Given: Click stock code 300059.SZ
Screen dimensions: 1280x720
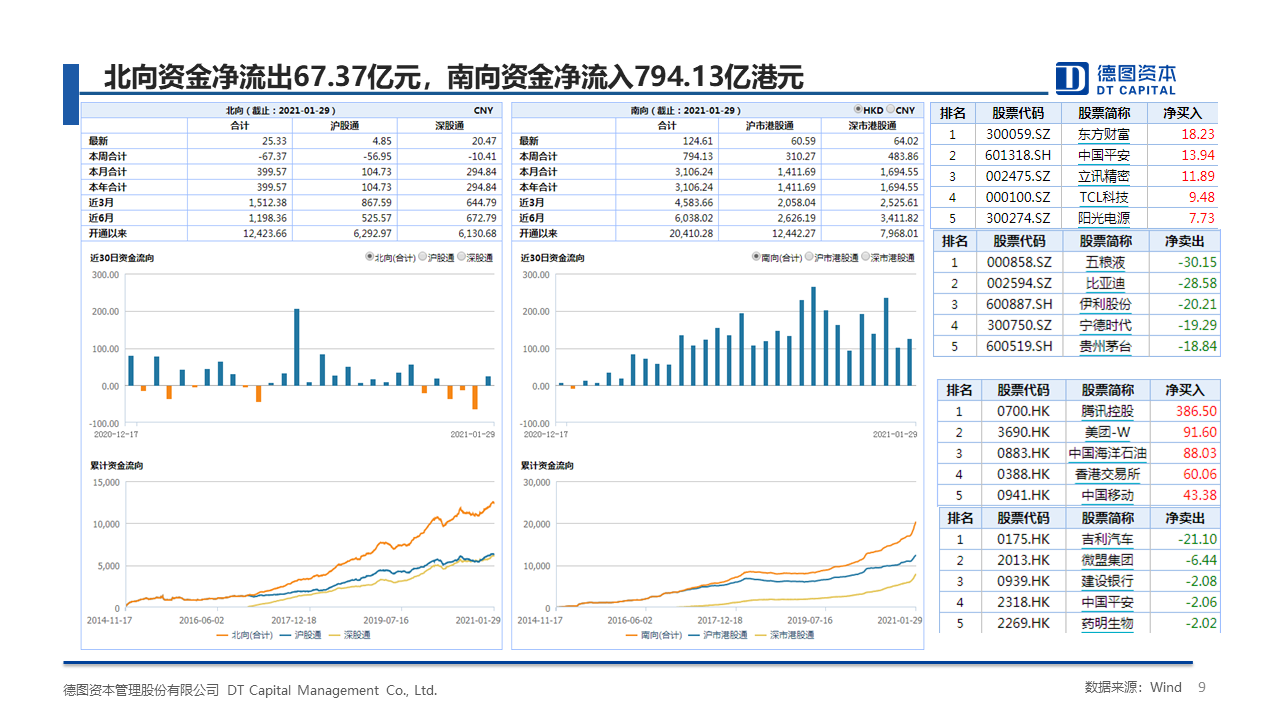Looking at the screenshot, I should (x=1018, y=134).
